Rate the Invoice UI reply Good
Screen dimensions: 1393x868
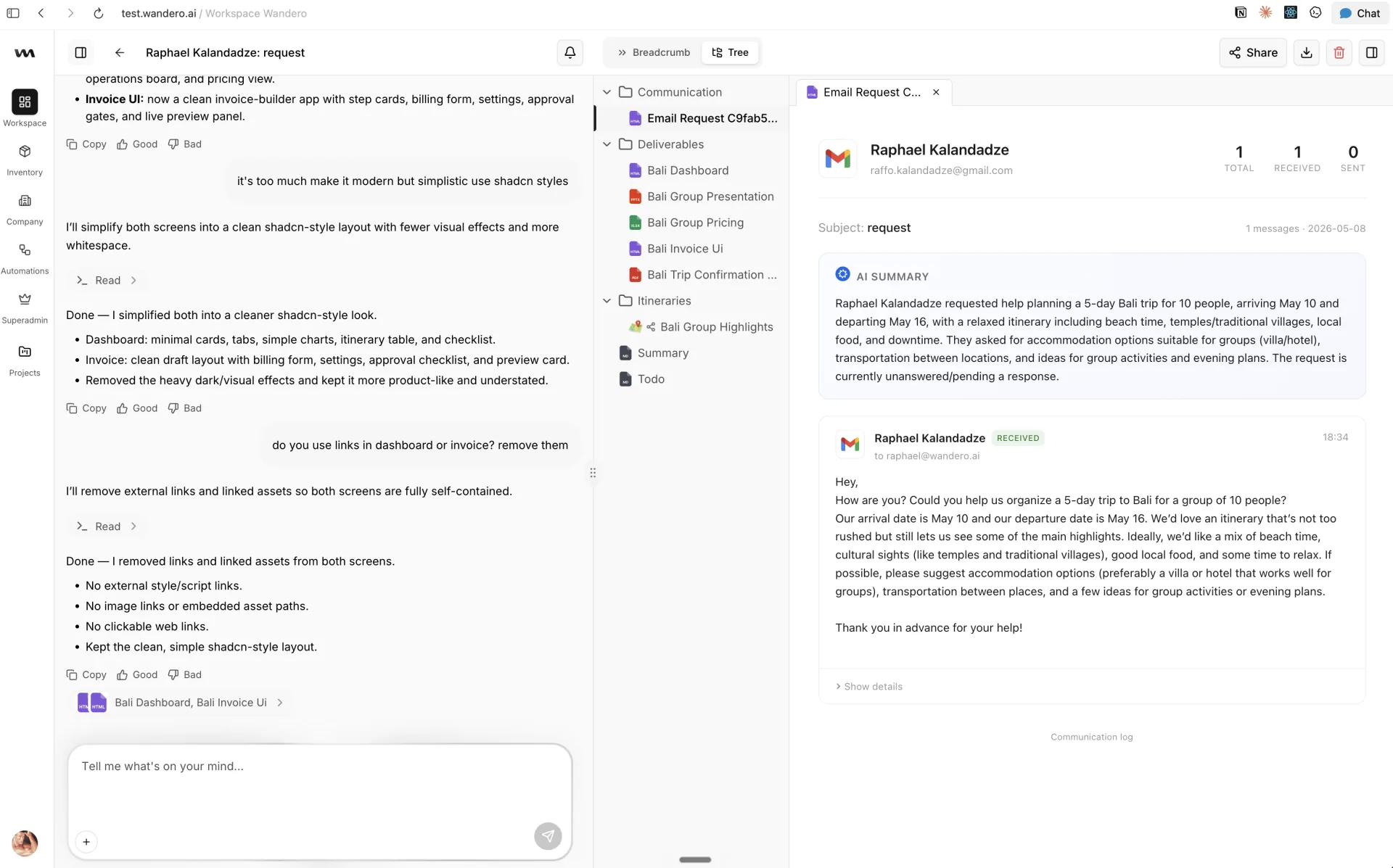click(137, 144)
